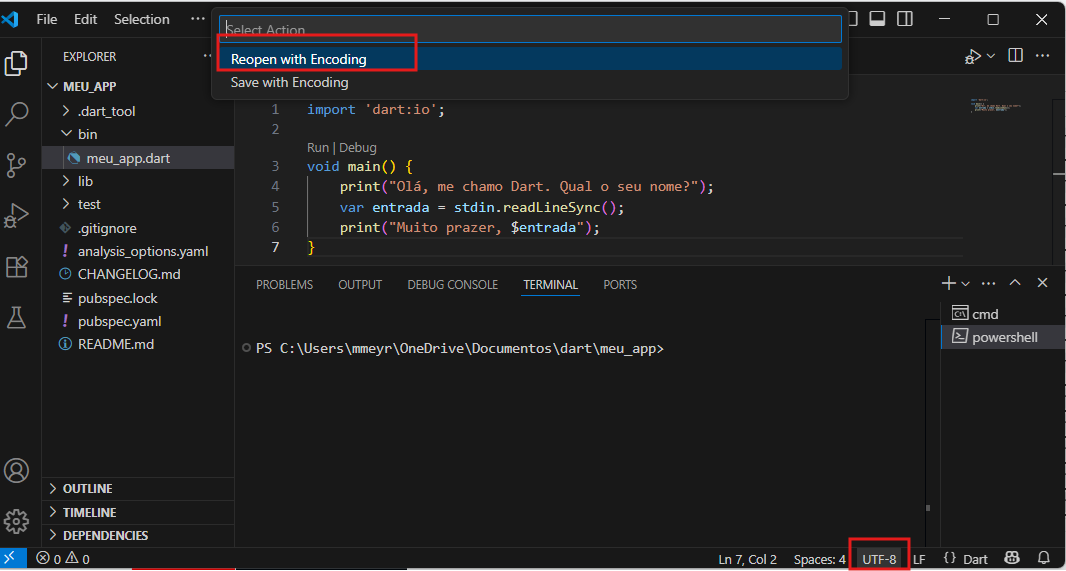This screenshot has width=1066, height=571.
Task: Open the Edit menu
Action: coord(86,20)
